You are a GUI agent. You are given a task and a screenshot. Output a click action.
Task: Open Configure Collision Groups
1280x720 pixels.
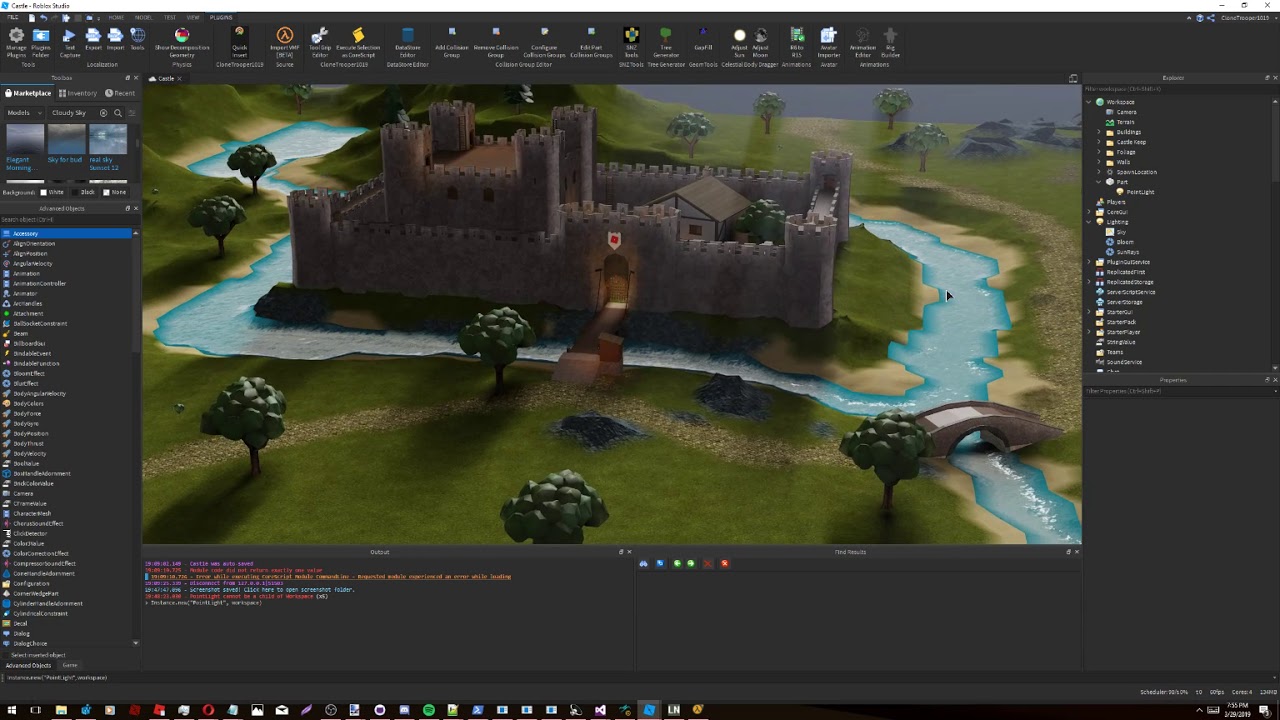pos(544,42)
